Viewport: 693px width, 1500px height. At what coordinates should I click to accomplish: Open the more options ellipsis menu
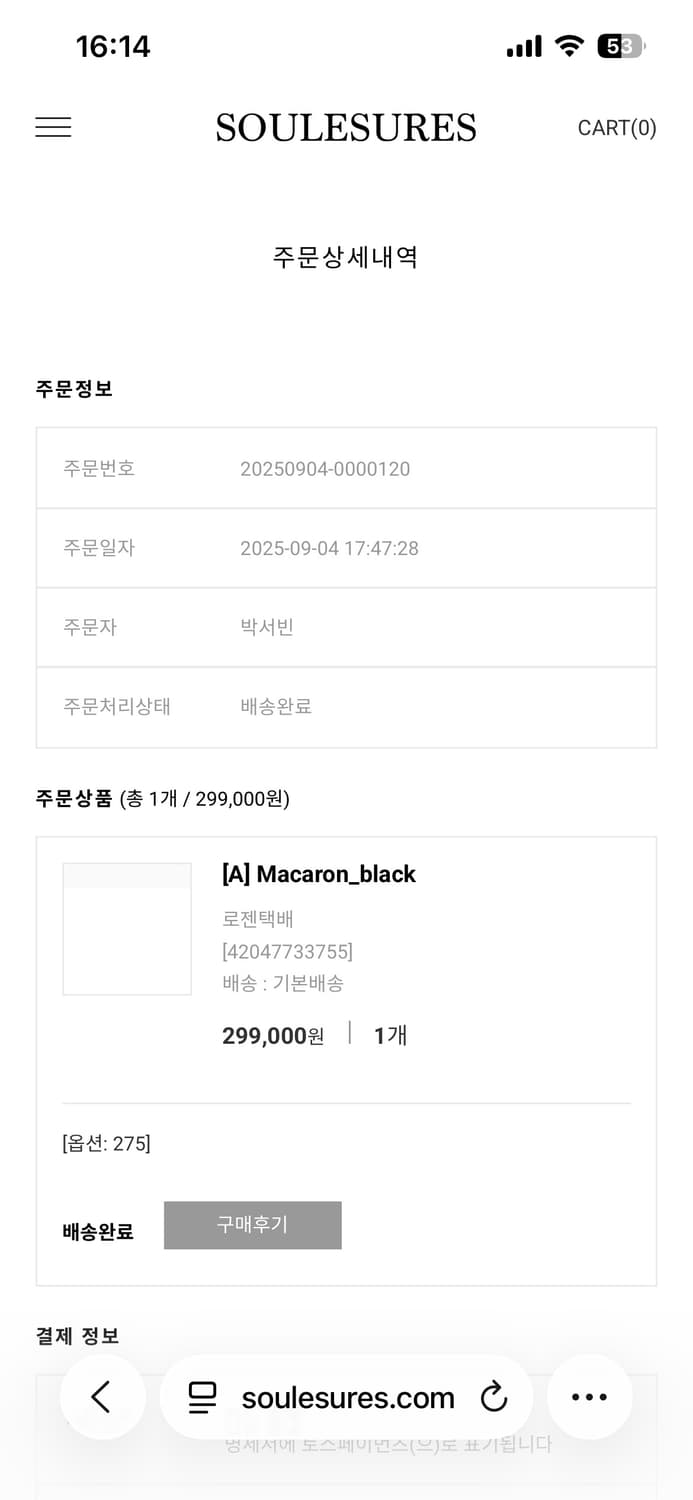590,1397
